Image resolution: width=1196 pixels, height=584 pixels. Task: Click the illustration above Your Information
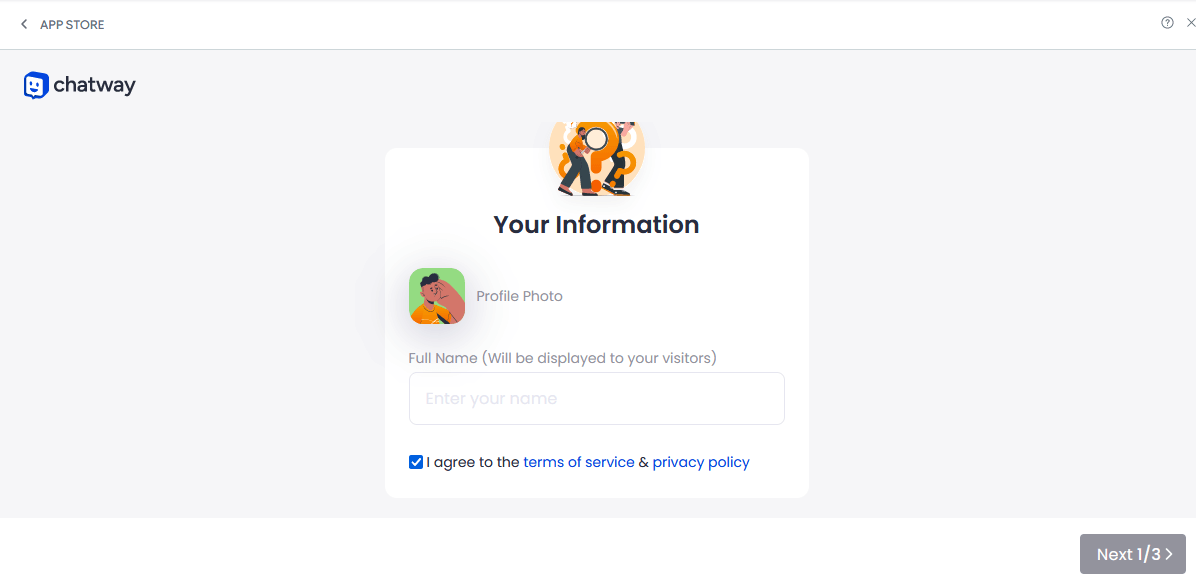[597, 158]
